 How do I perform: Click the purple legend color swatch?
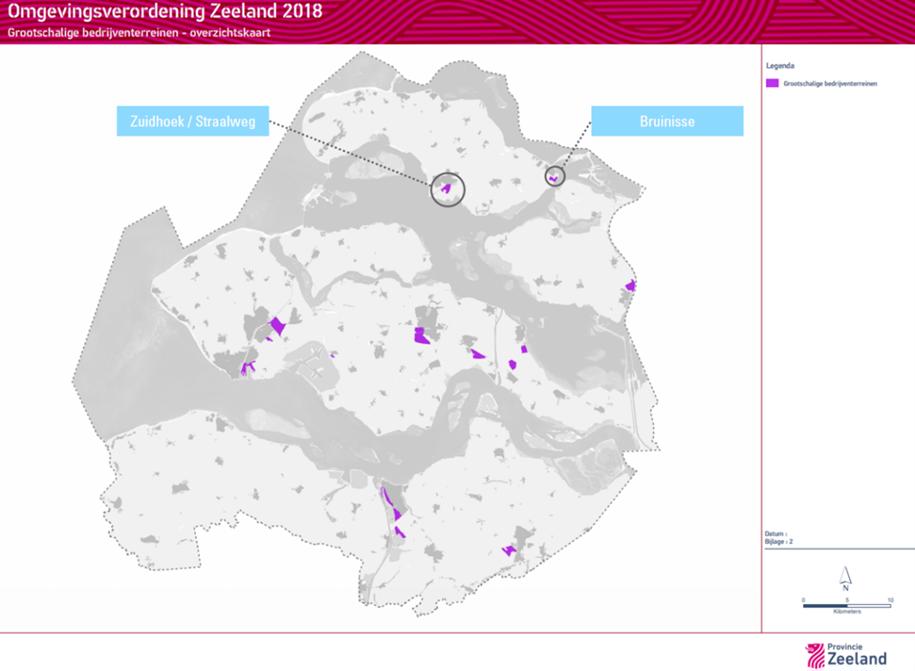pos(772,84)
